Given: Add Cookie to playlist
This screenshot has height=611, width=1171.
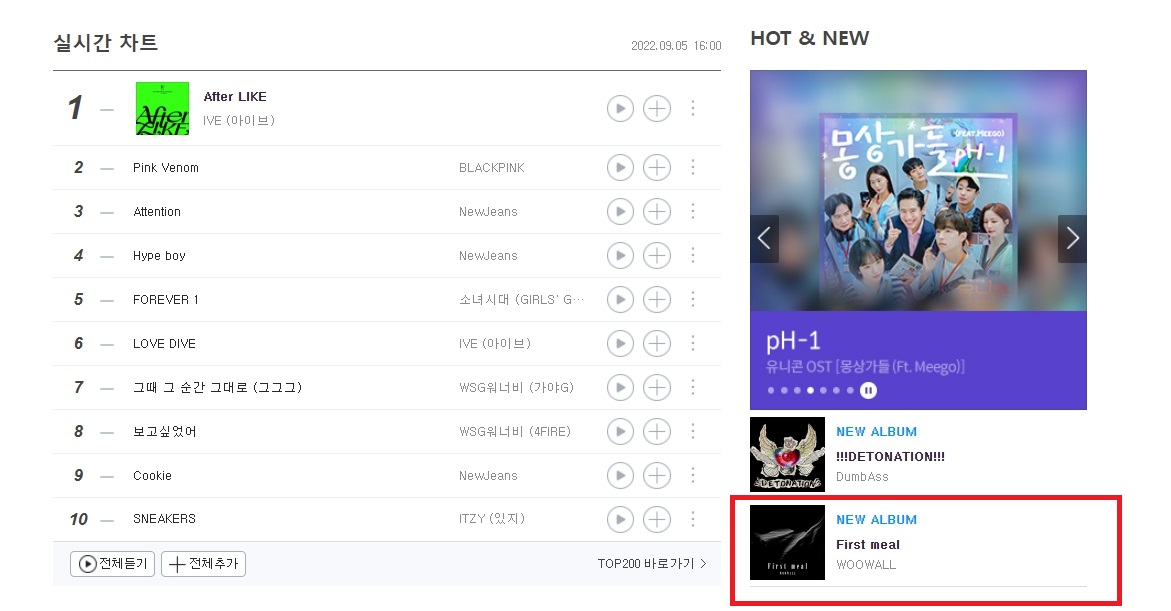Looking at the screenshot, I should [x=656, y=475].
